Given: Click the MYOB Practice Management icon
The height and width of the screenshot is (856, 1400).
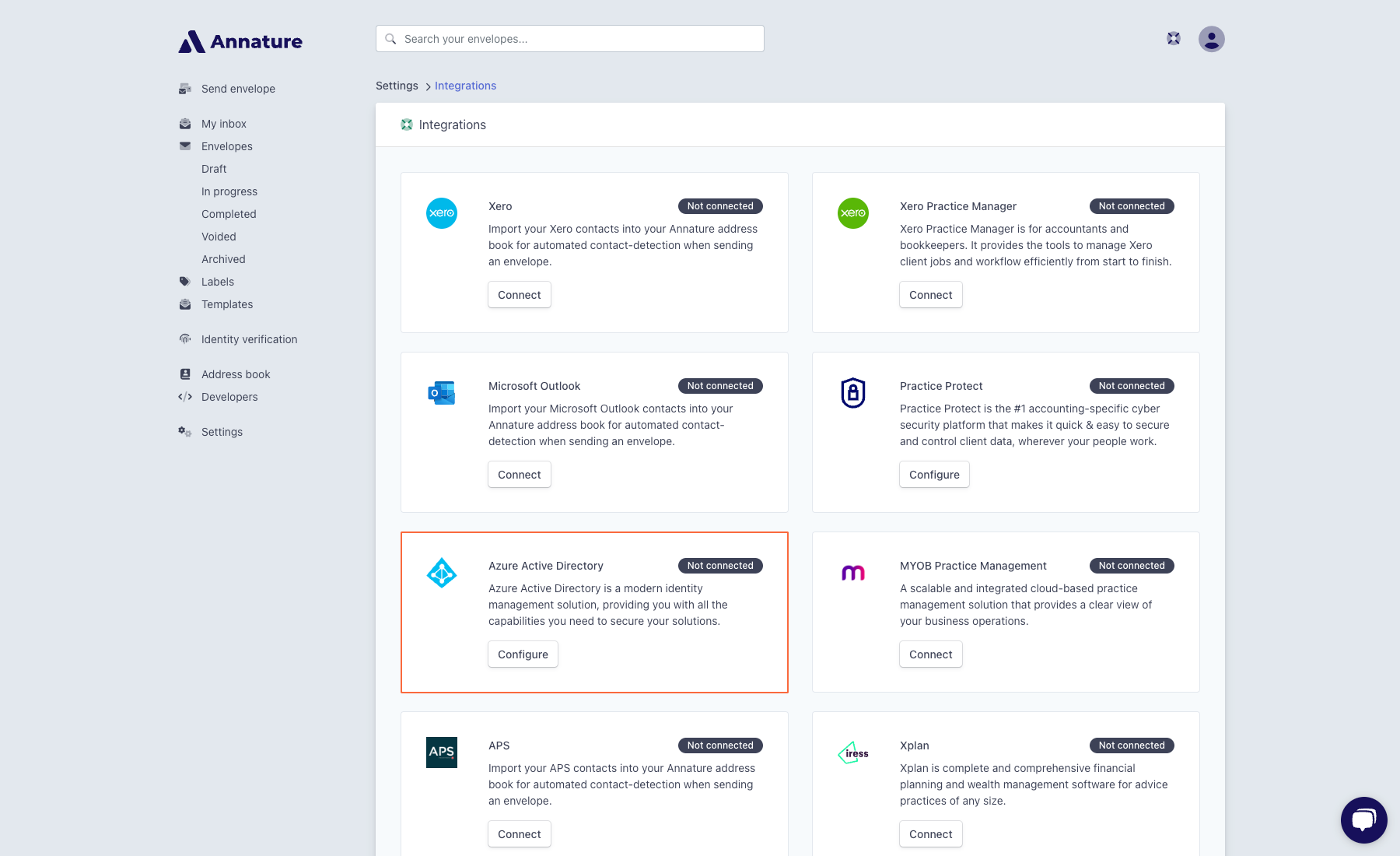Looking at the screenshot, I should click(x=852, y=574).
